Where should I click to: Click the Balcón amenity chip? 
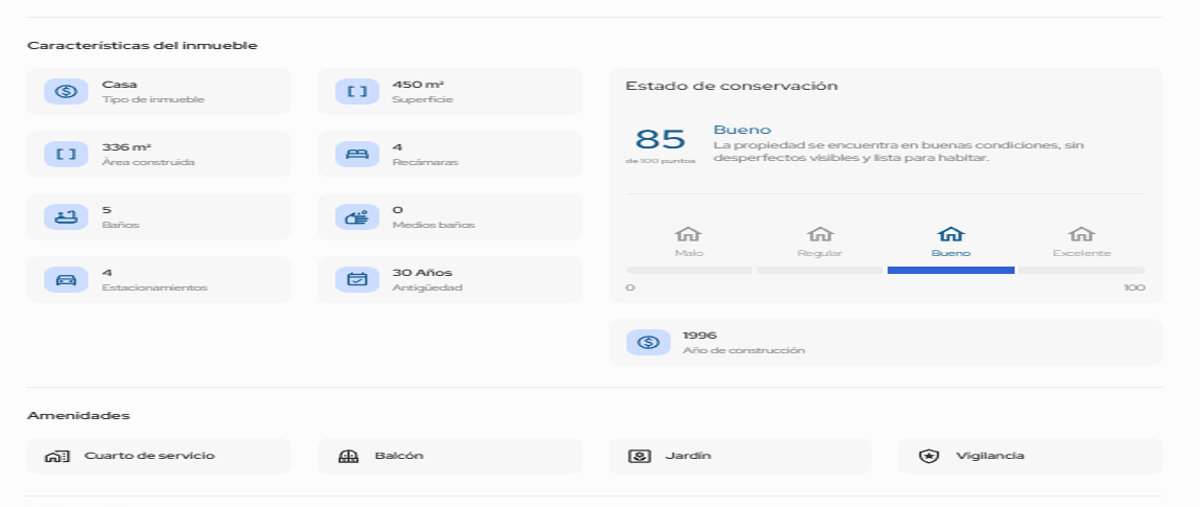pos(449,456)
